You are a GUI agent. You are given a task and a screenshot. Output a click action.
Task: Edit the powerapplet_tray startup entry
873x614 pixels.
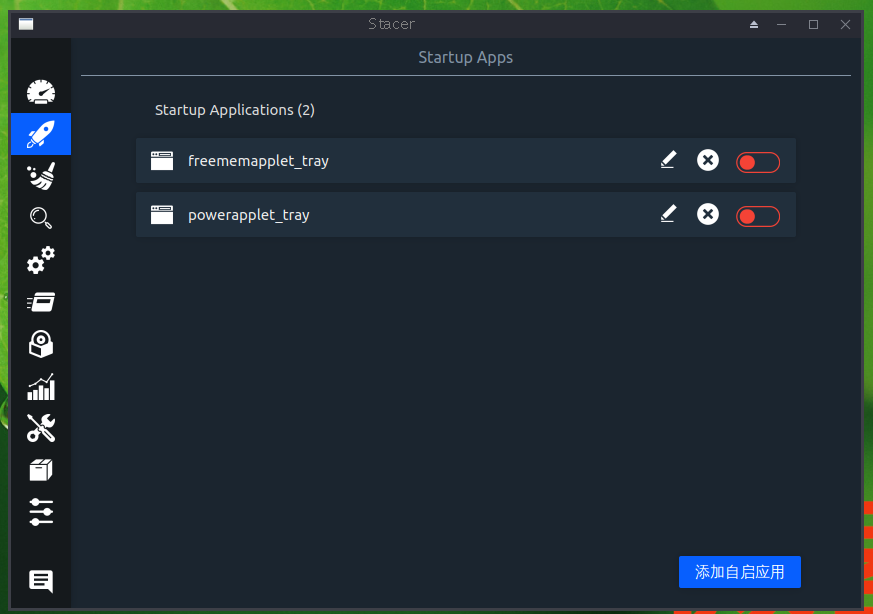pos(668,214)
